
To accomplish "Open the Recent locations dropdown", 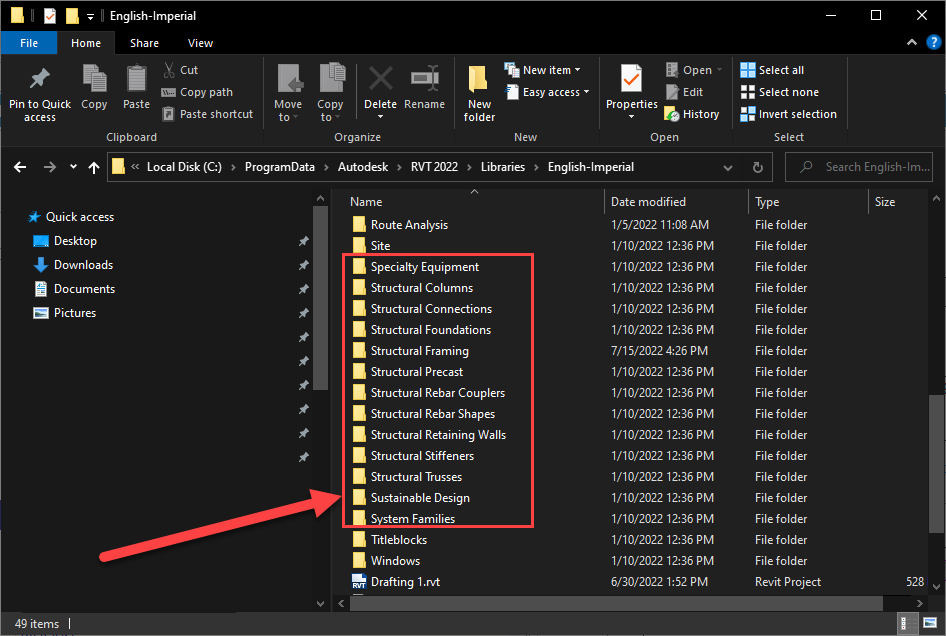I will coord(73,167).
